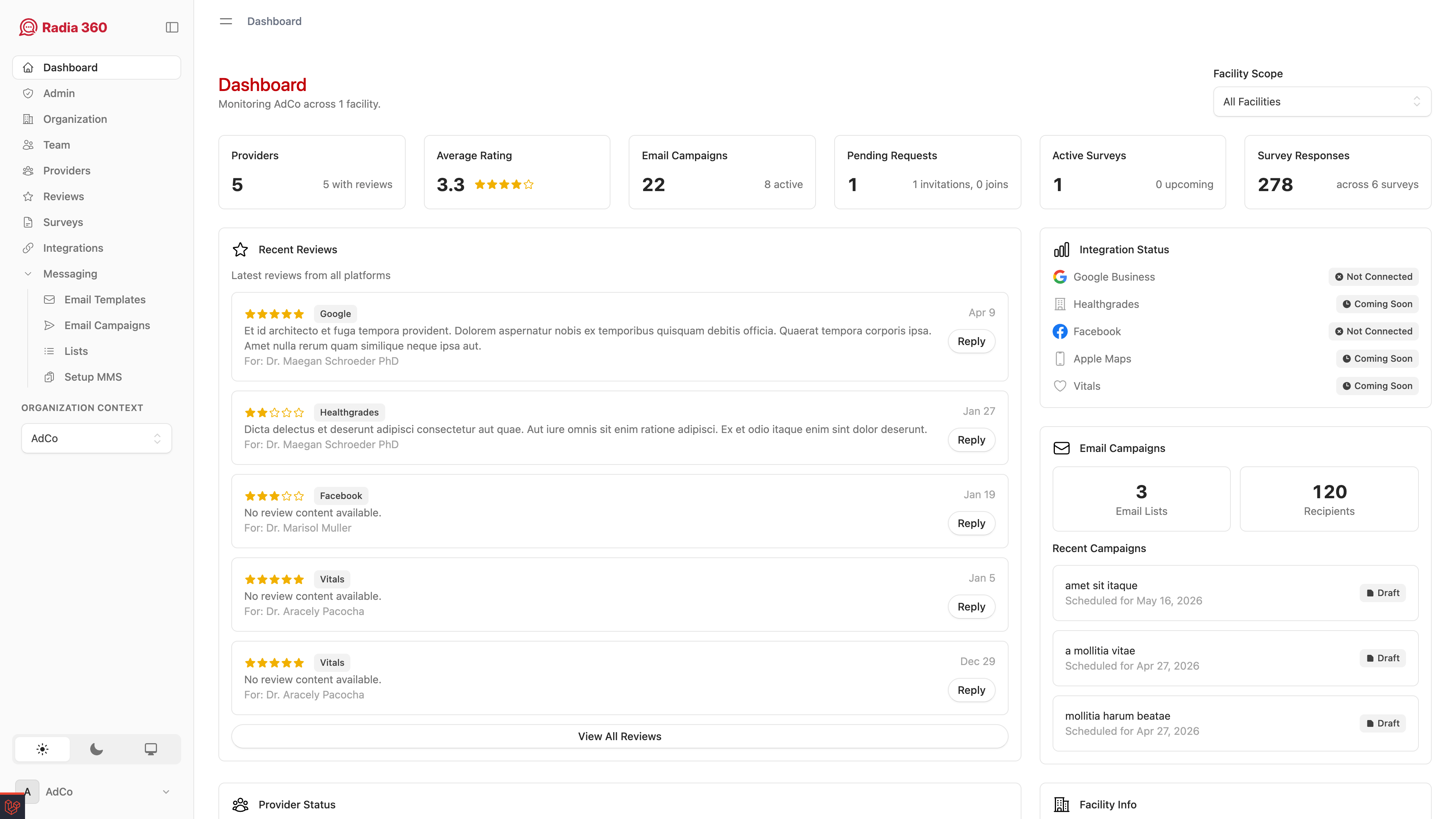Open the hamburger menu beside Dashboard

(226, 21)
